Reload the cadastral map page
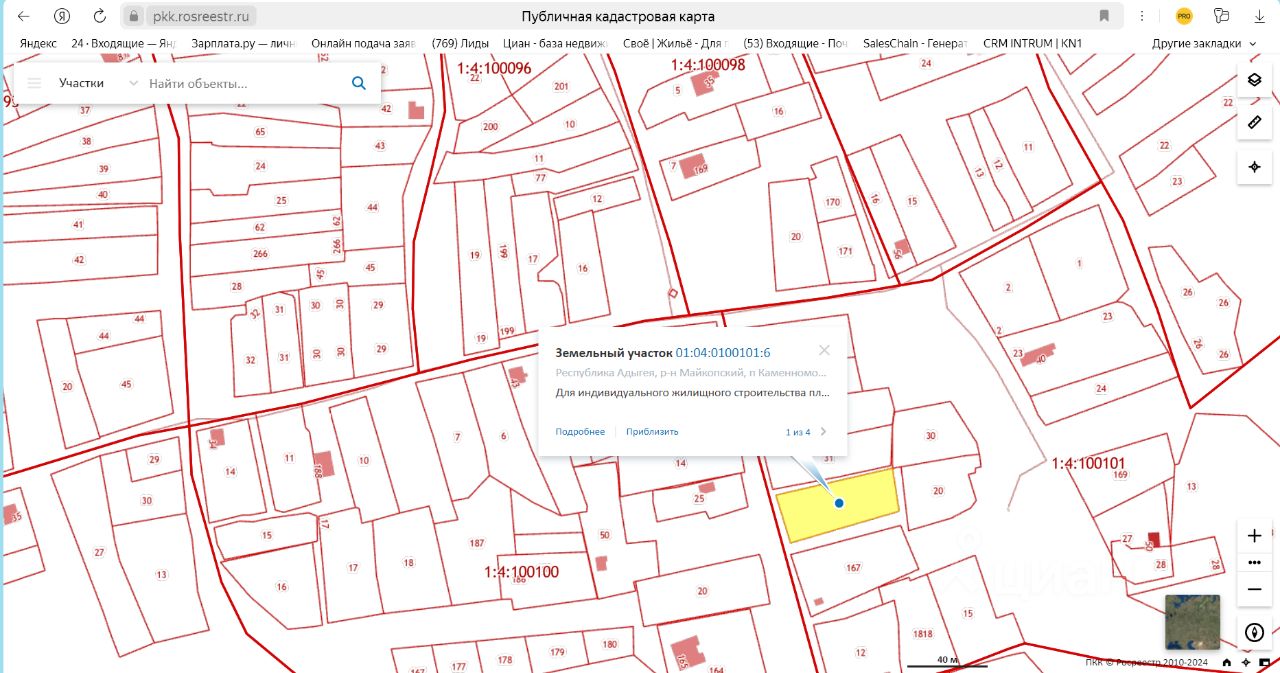The height and width of the screenshot is (673, 1280). point(99,16)
